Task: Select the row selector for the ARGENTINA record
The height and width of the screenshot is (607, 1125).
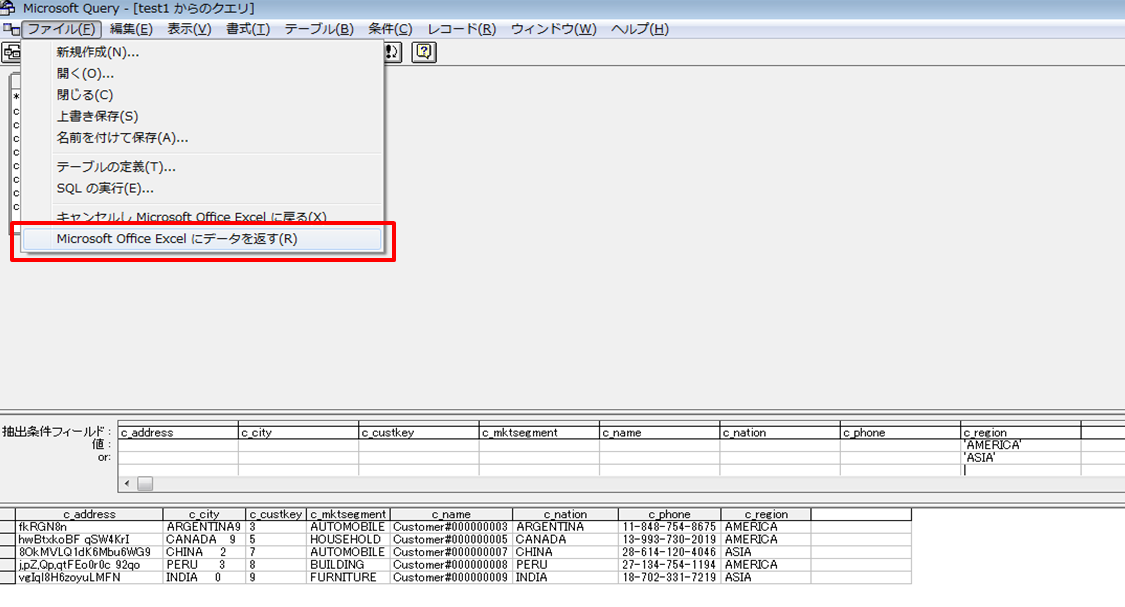Action: coord(7,526)
